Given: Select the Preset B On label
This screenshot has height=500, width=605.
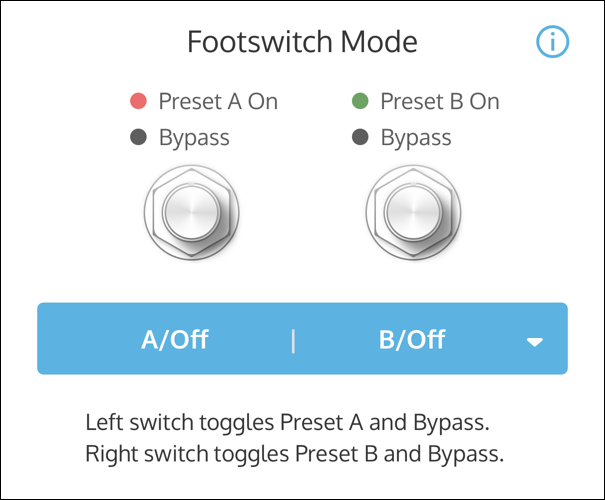Looking at the screenshot, I should coord(440,101).
